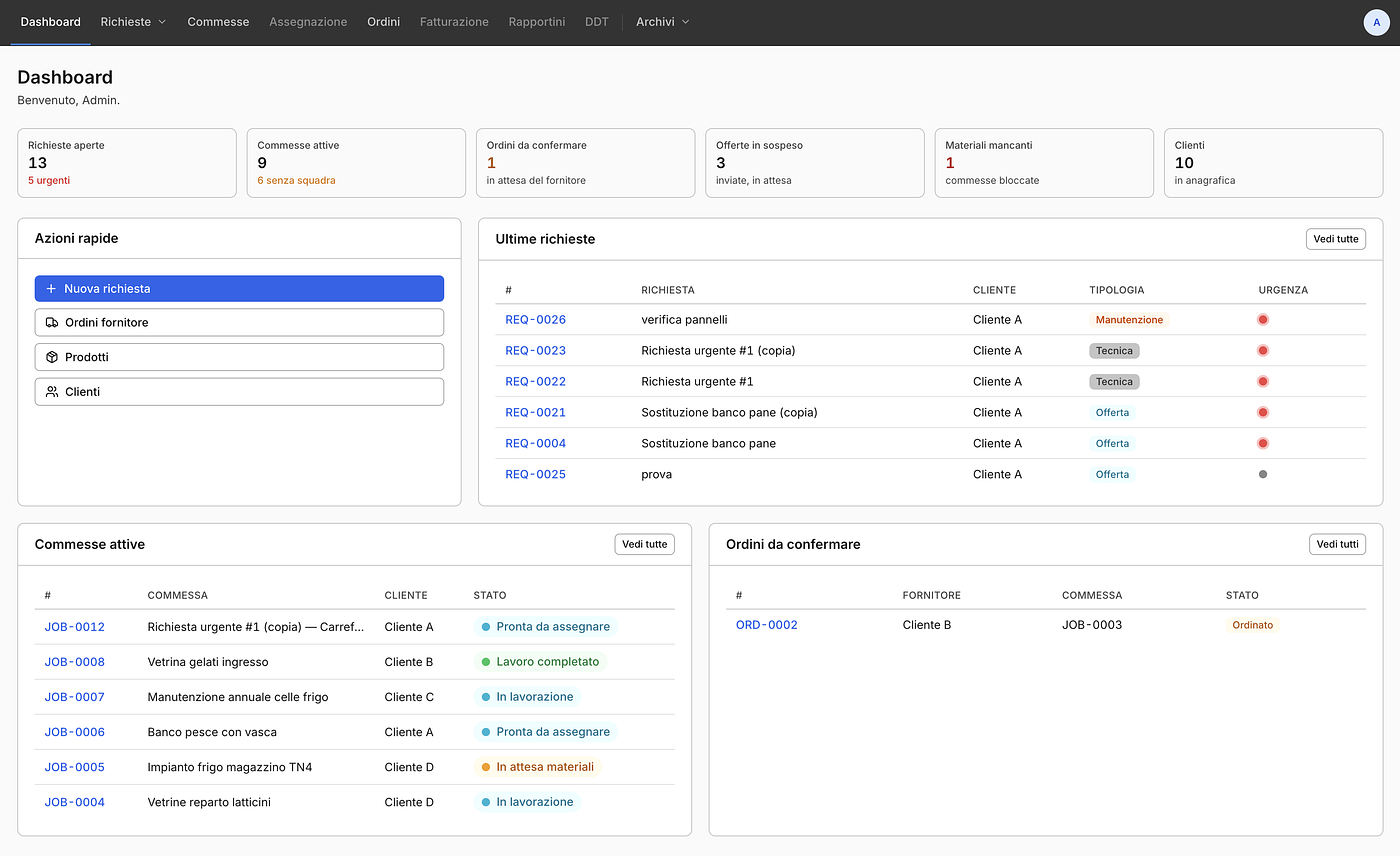Open the Ordini da confermare summary card
This screenshot has height=856, width=1400.
coord(586,163)
